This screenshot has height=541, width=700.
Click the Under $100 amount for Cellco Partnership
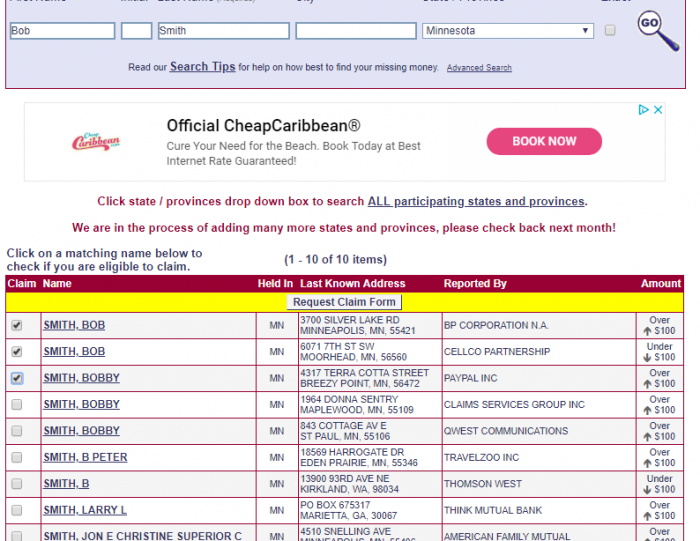659,352
